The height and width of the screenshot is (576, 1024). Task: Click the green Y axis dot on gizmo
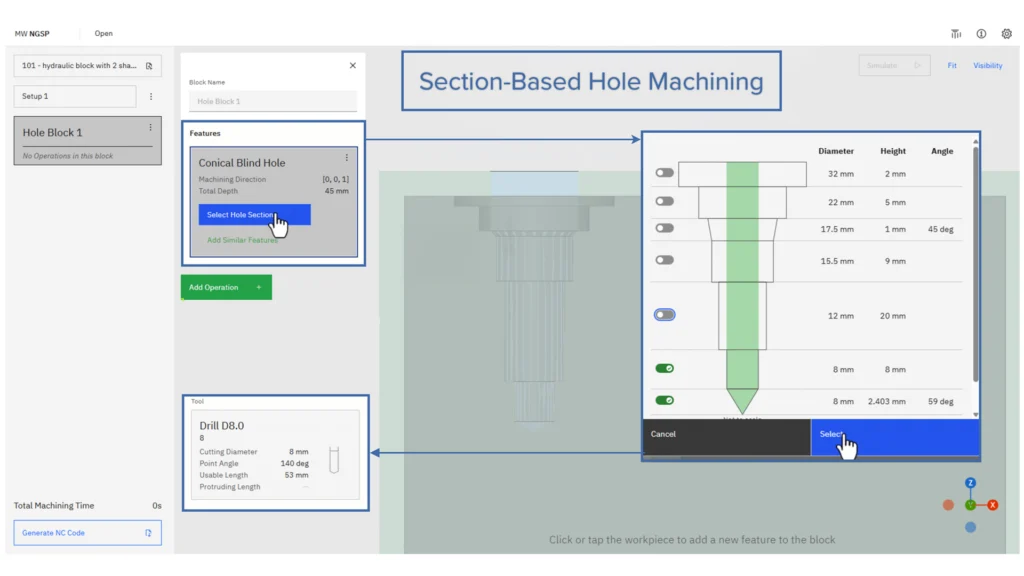[970, 505]
